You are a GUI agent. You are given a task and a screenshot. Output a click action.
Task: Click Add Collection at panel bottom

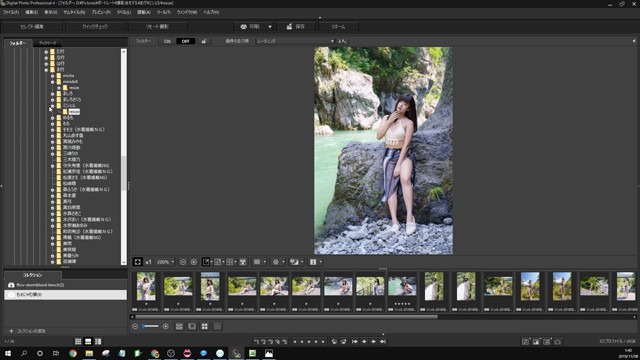[x=27, y=331]
